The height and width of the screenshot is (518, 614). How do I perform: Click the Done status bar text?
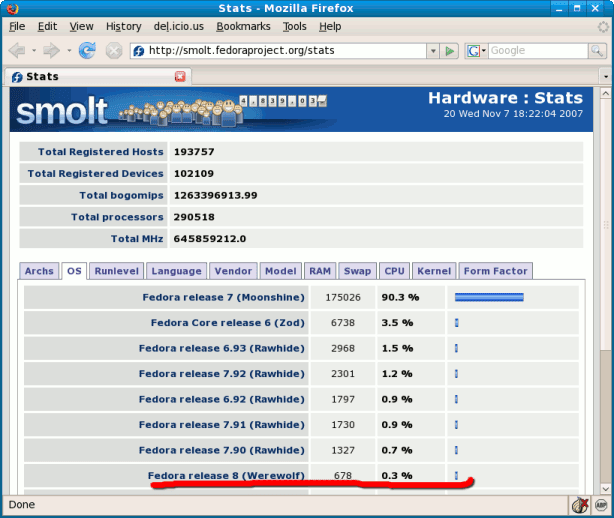(x=22, y=505)
